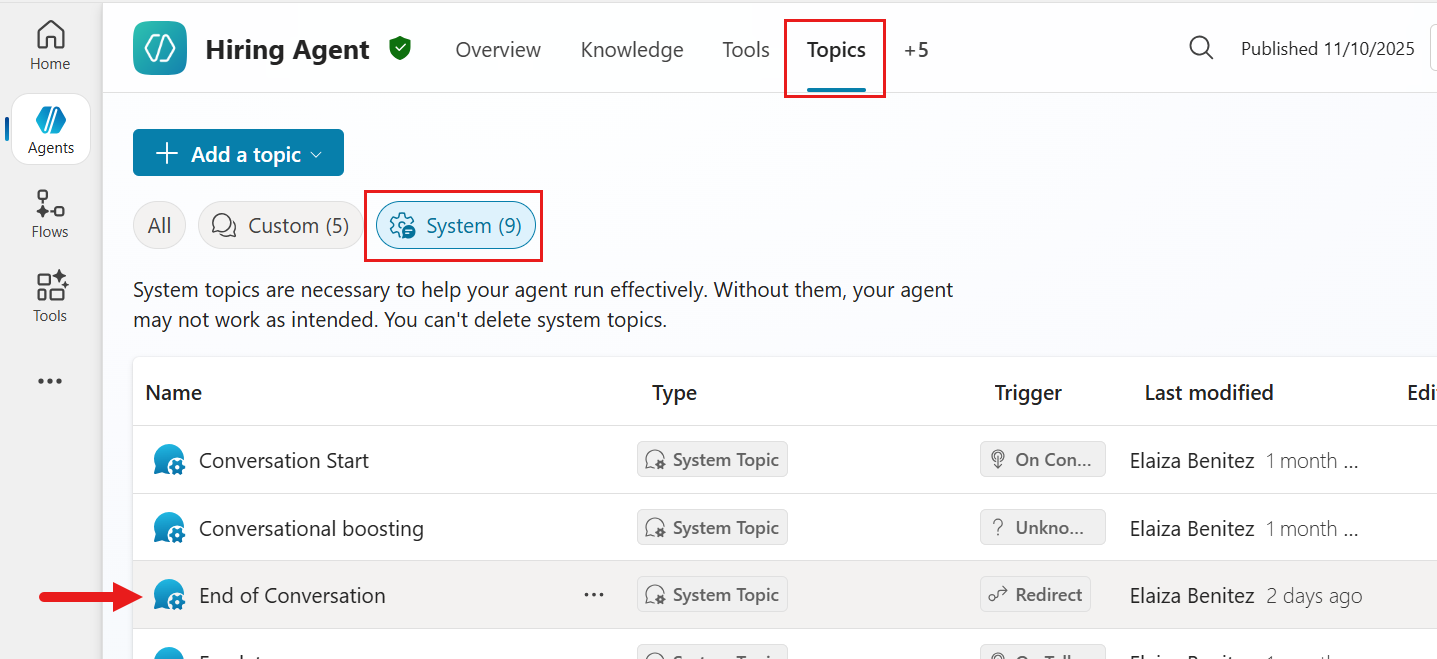Click the Published 11/10/2025 status
The image size is (1437, 659).
point(1327,47)
